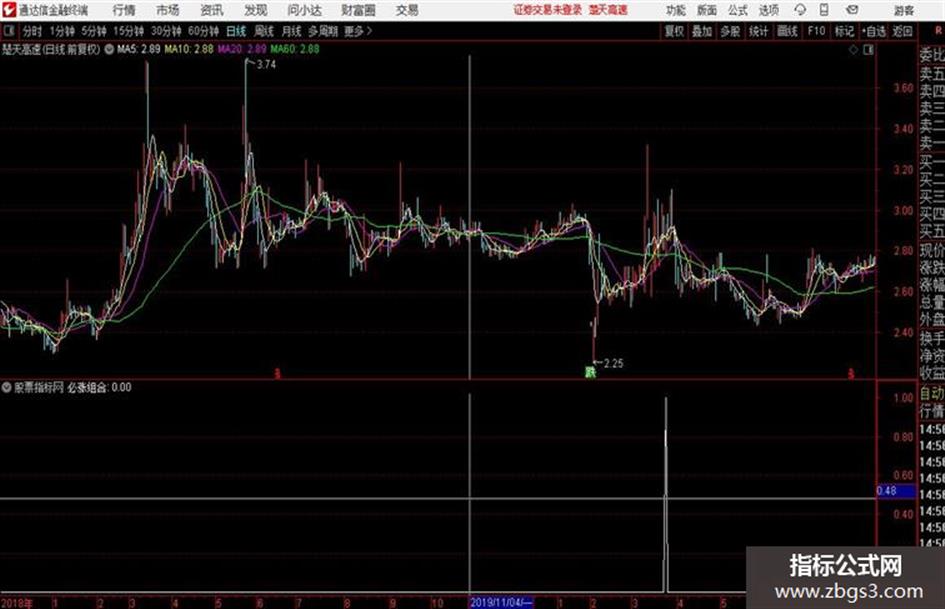Click the MA20: 2.89 indicator value
Image resolution: width=945 pixels, height=609 pixels.
coord(242,49)
